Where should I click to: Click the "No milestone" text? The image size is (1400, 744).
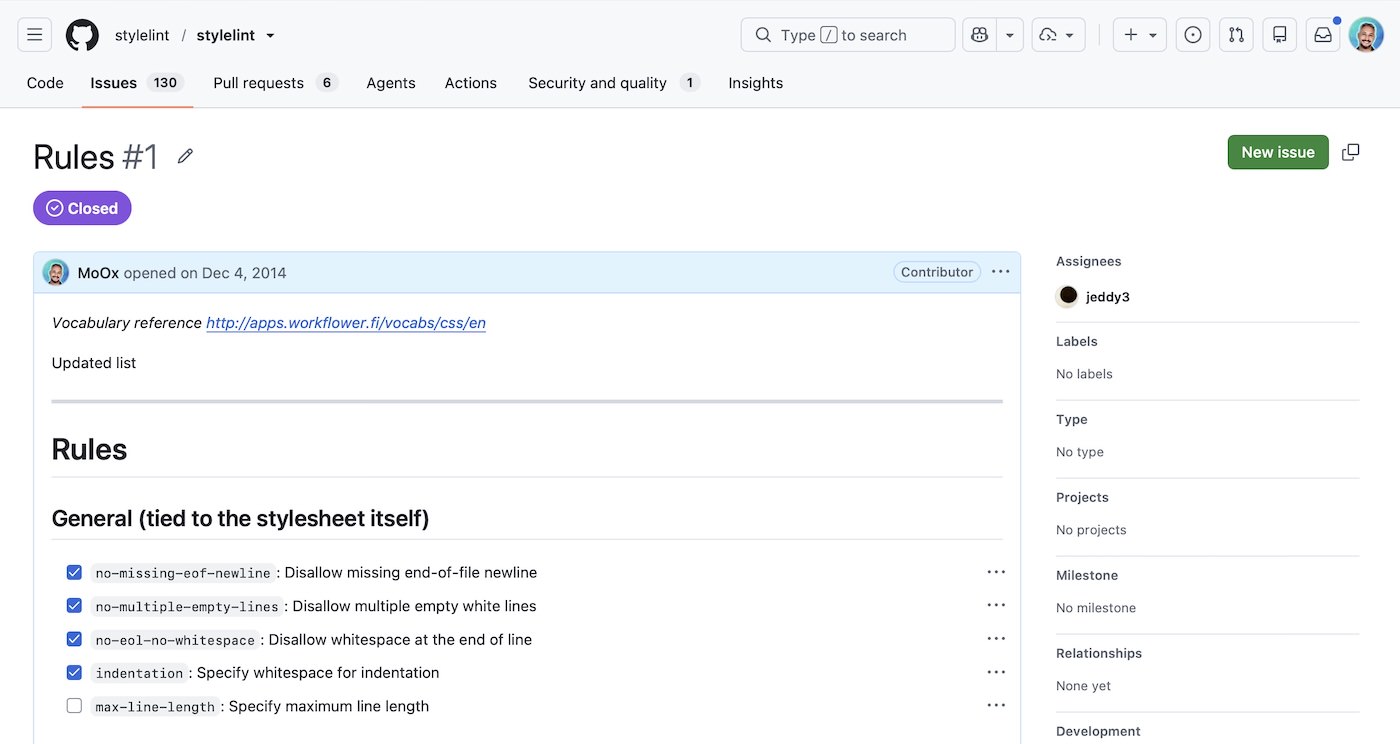(x=1096, y=608)
